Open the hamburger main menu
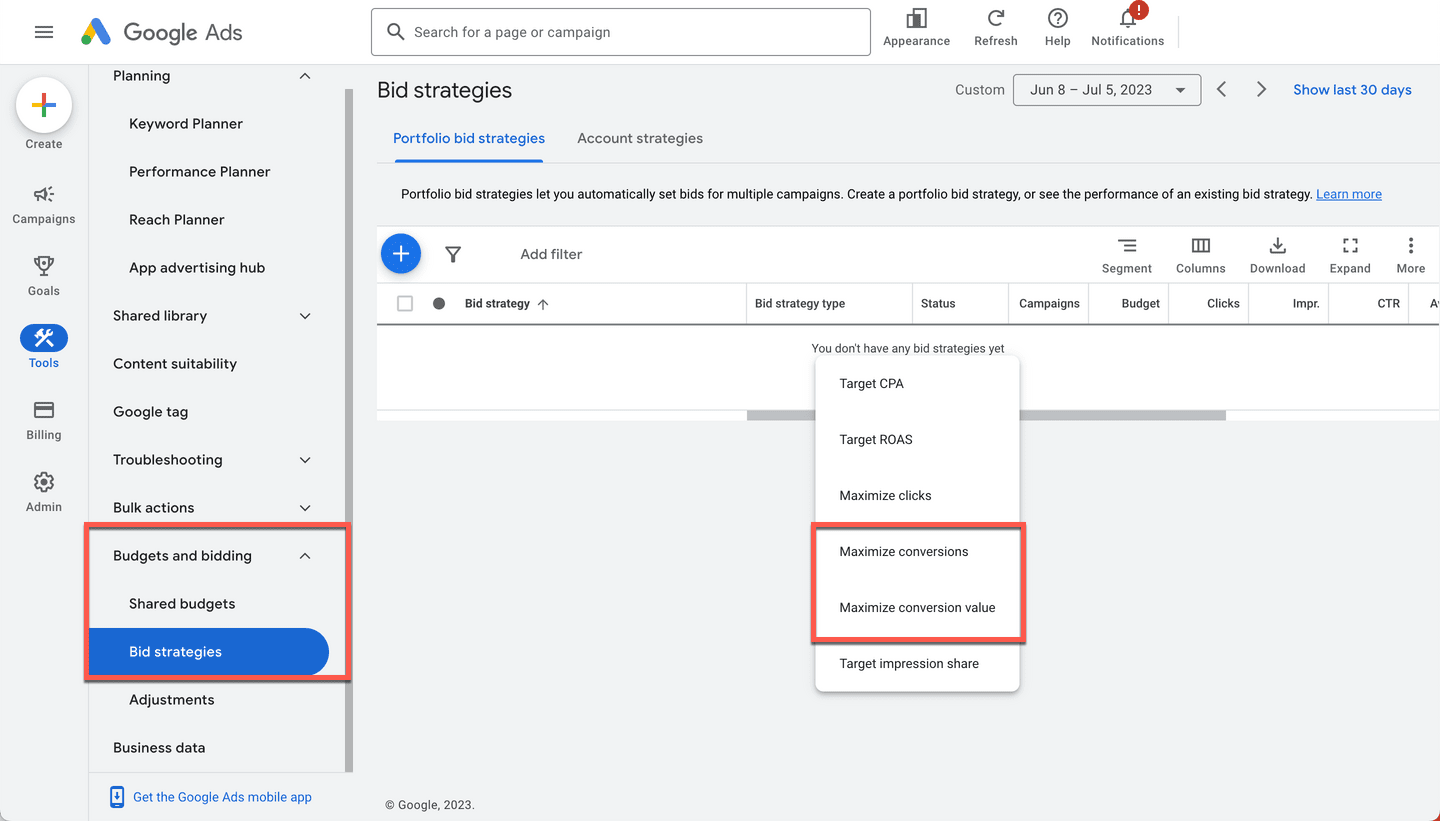Viewport: 1440px width, 821px height. 44,32
